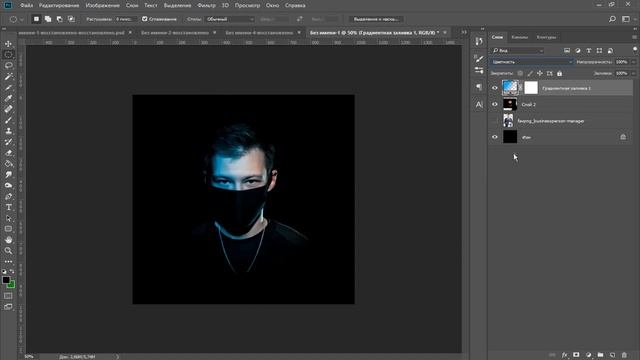The image size is (640, 360).
Task: Choose Add to selection mode
Action: point(48,19)
